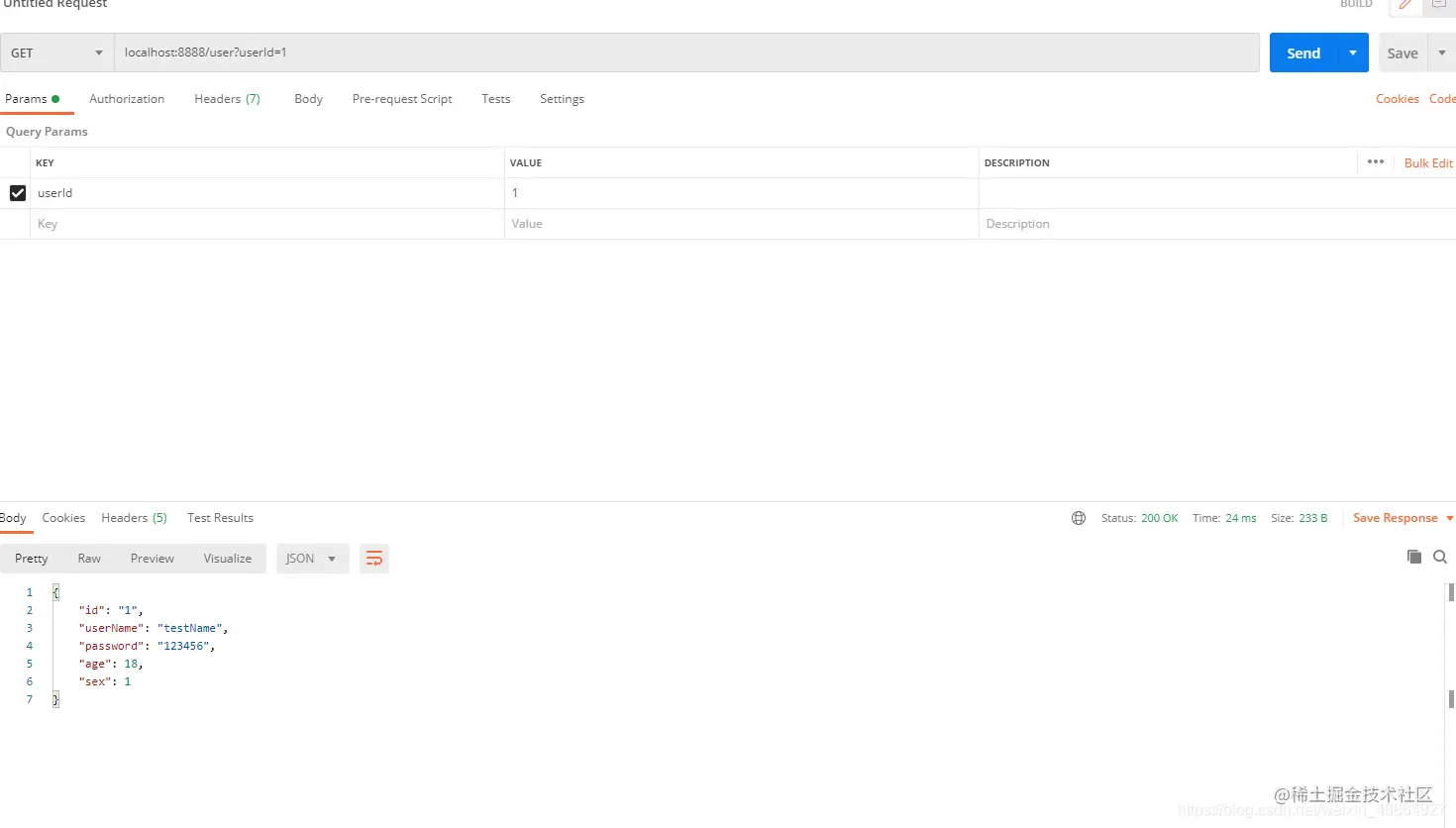The height and width of the screenshot is (828, 1456).
Task: Open the Test Results tab
Action: (220, 518)
